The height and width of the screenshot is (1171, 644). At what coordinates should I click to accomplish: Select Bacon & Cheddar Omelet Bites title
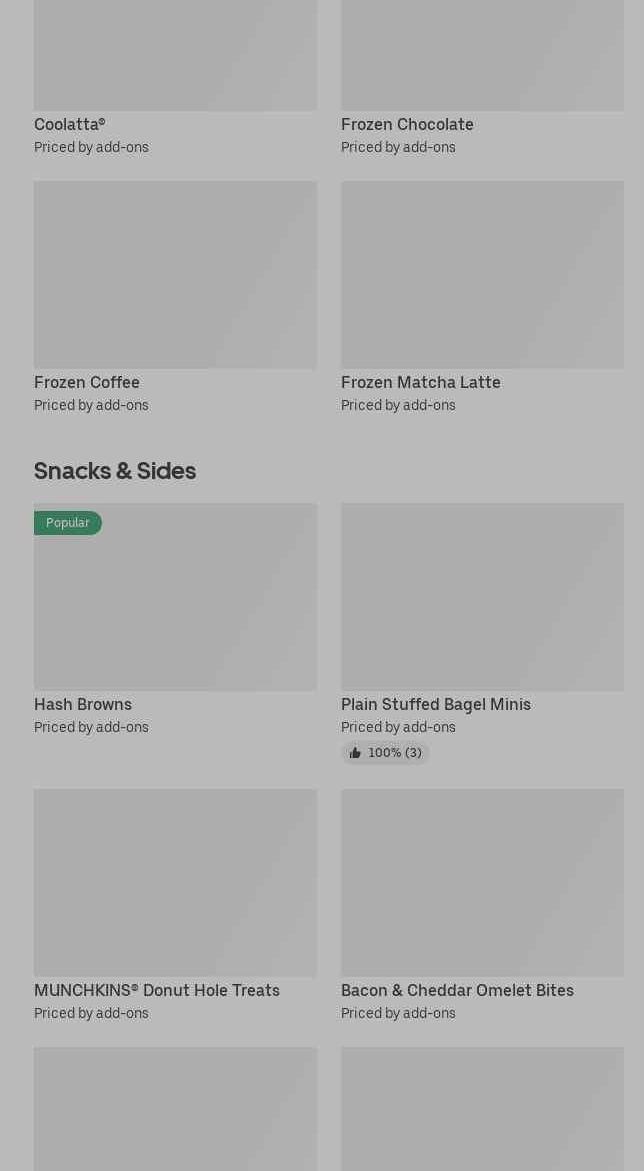[x=457, y=991]
